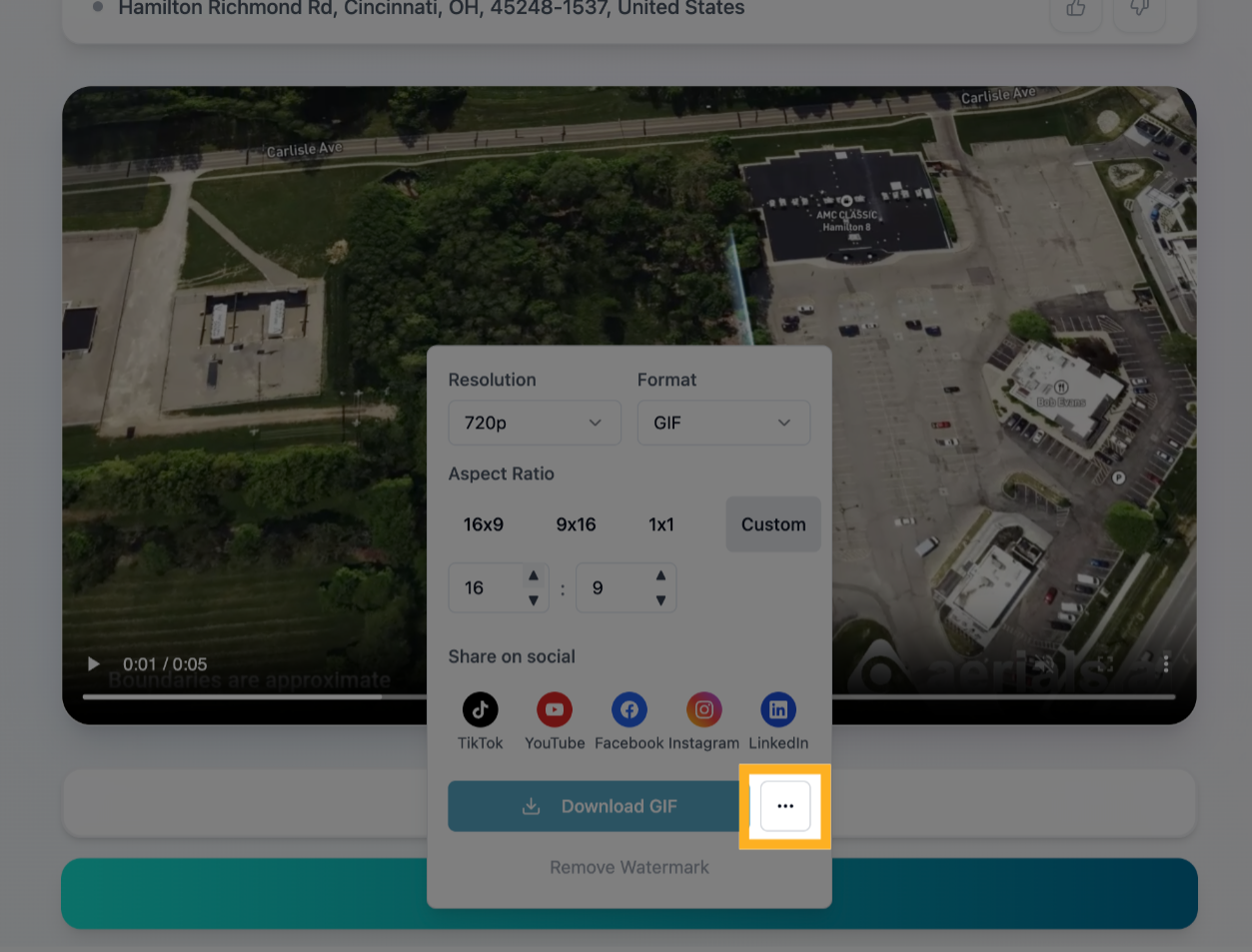Select the 16x9 aspect ratio
This screenshot has width=1252, height=952.
point(484,524)
